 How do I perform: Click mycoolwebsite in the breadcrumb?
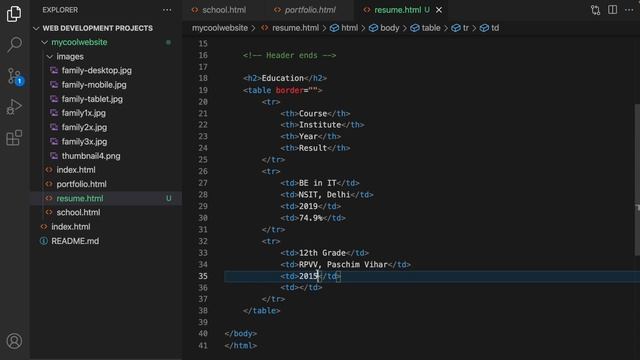220,28
